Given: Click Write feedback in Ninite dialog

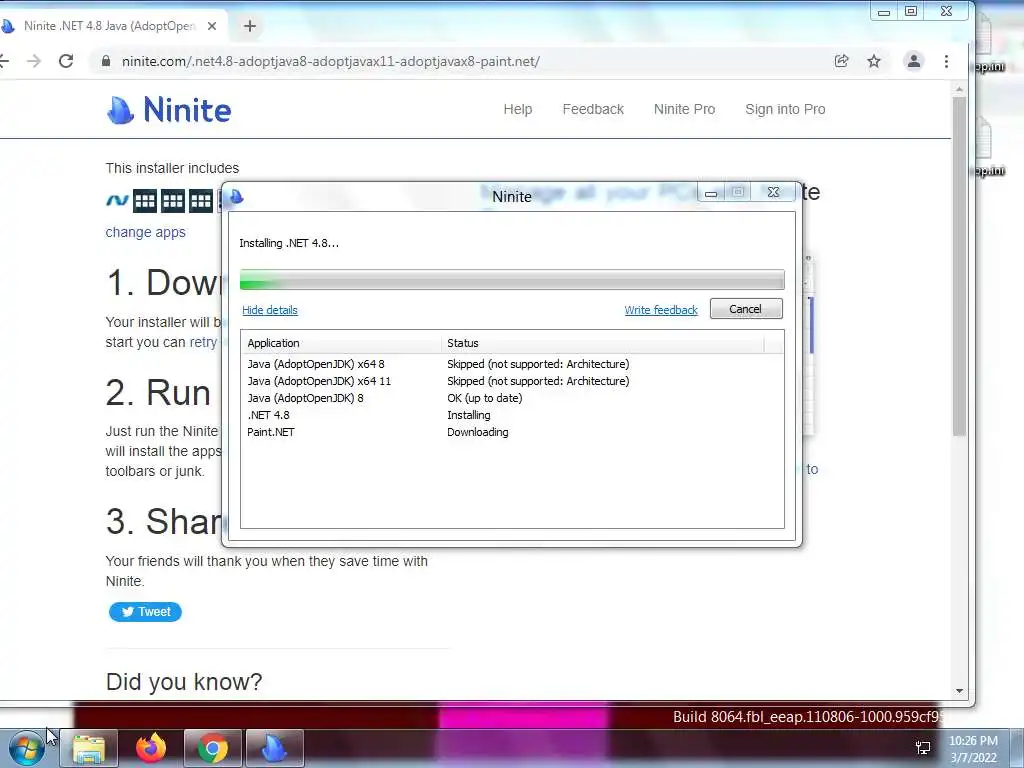Looking at the screenshot, I should (x=661, y=310).
